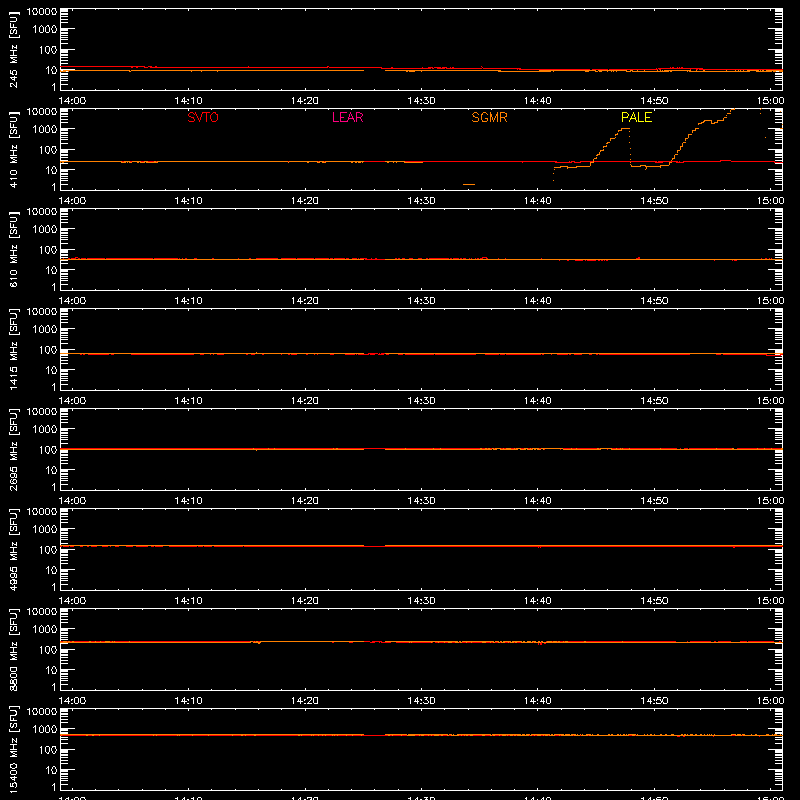Click the 10 tick on 410 MHz axis
Image resolution: width=800 pixels, height=800 pixels.
tap(52, 170)
